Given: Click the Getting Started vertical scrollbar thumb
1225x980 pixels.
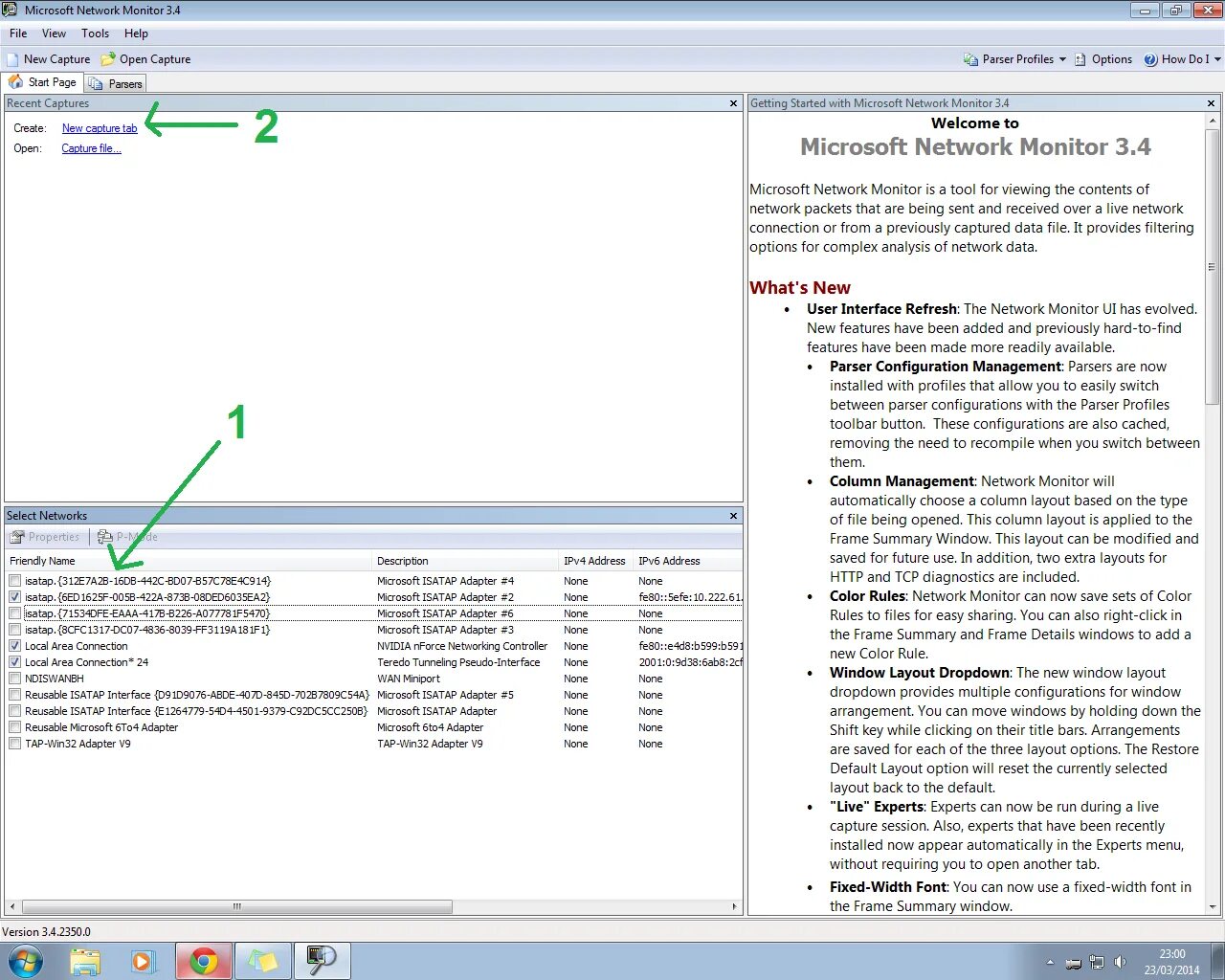Looking at the screenshot, I should [1213, 267].
